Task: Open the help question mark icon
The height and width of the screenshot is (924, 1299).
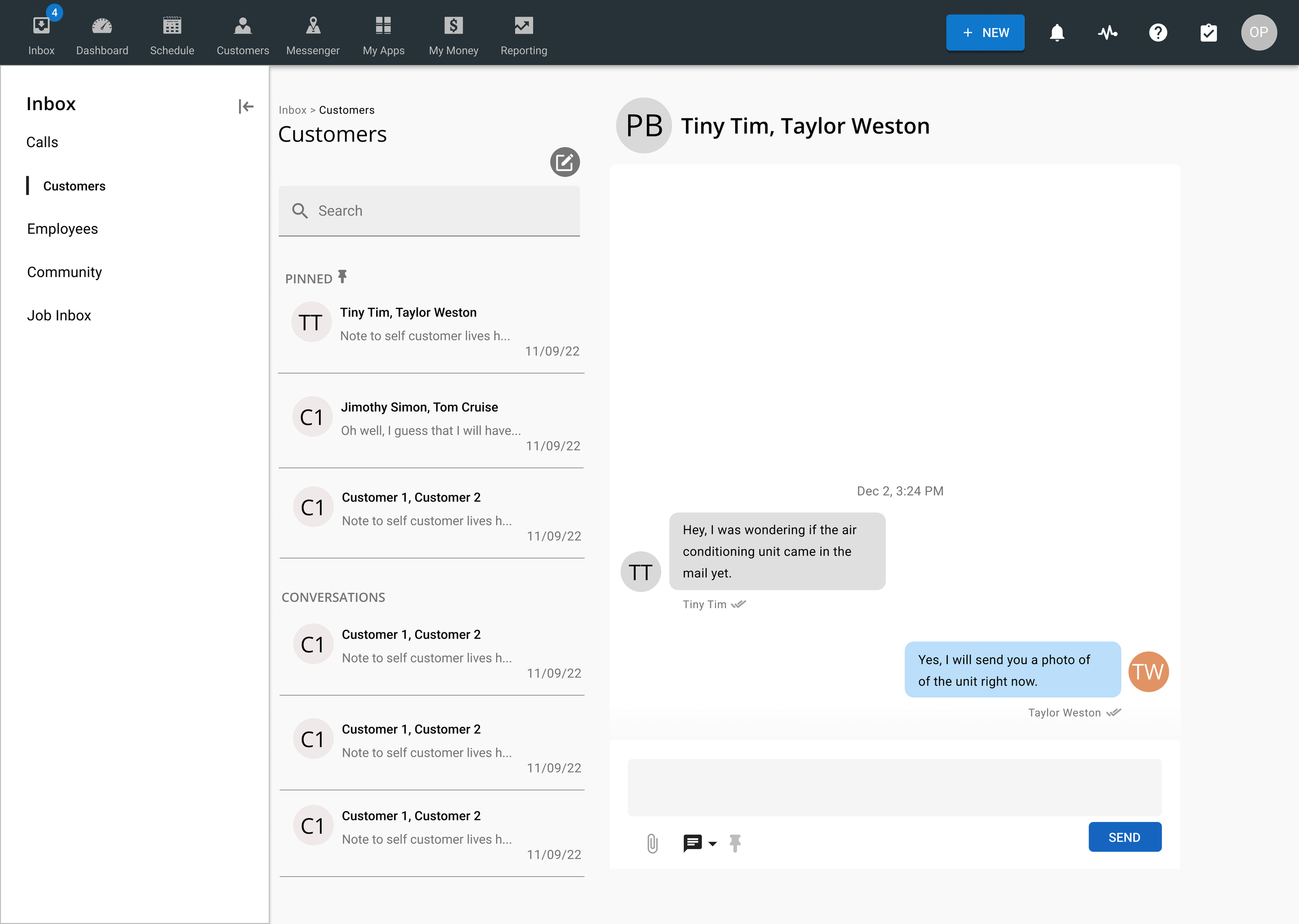Action: (x=1157, y=33)
